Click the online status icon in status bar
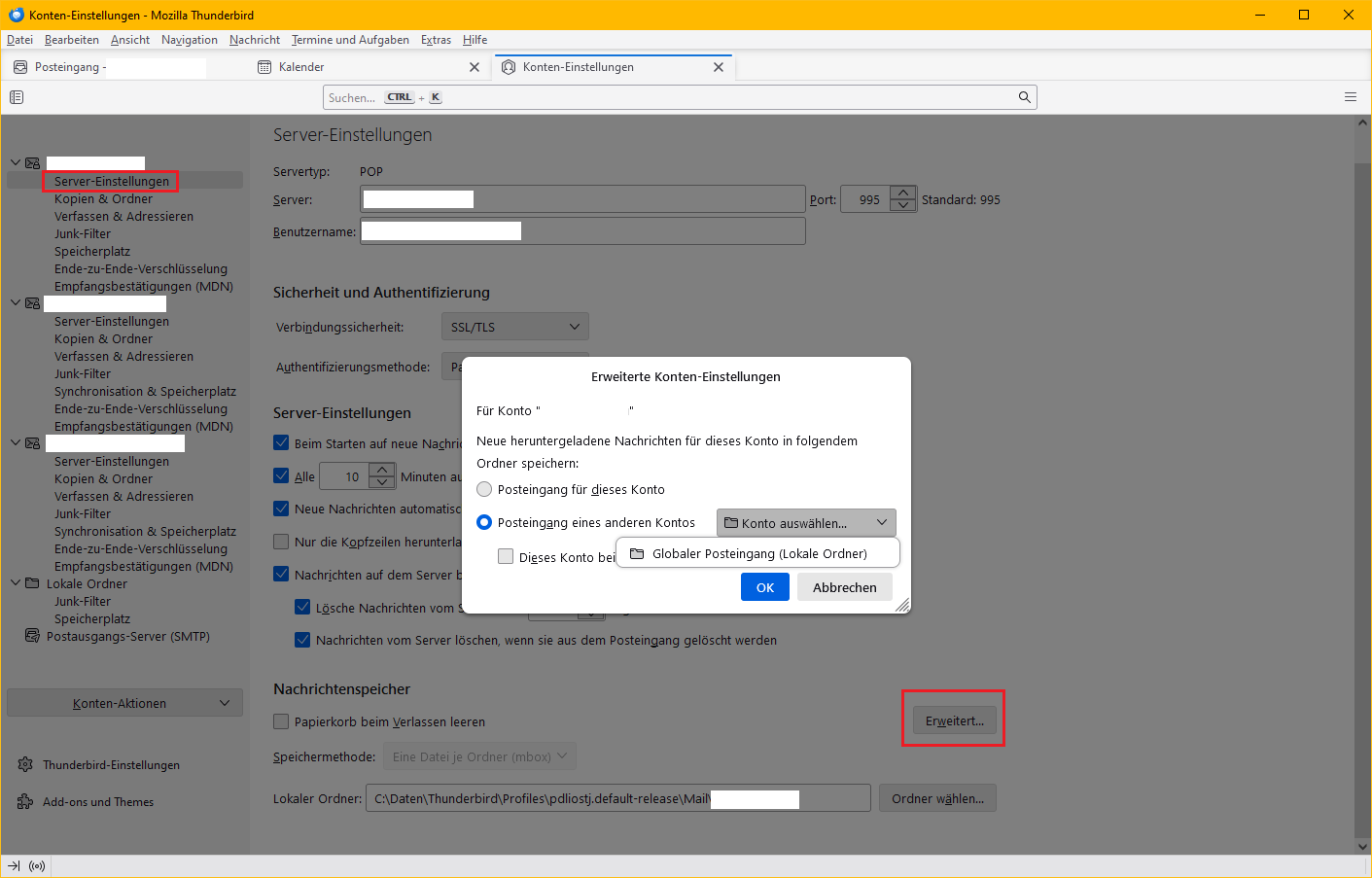This screenshot has width=1372, height=878. coord(37,866)
